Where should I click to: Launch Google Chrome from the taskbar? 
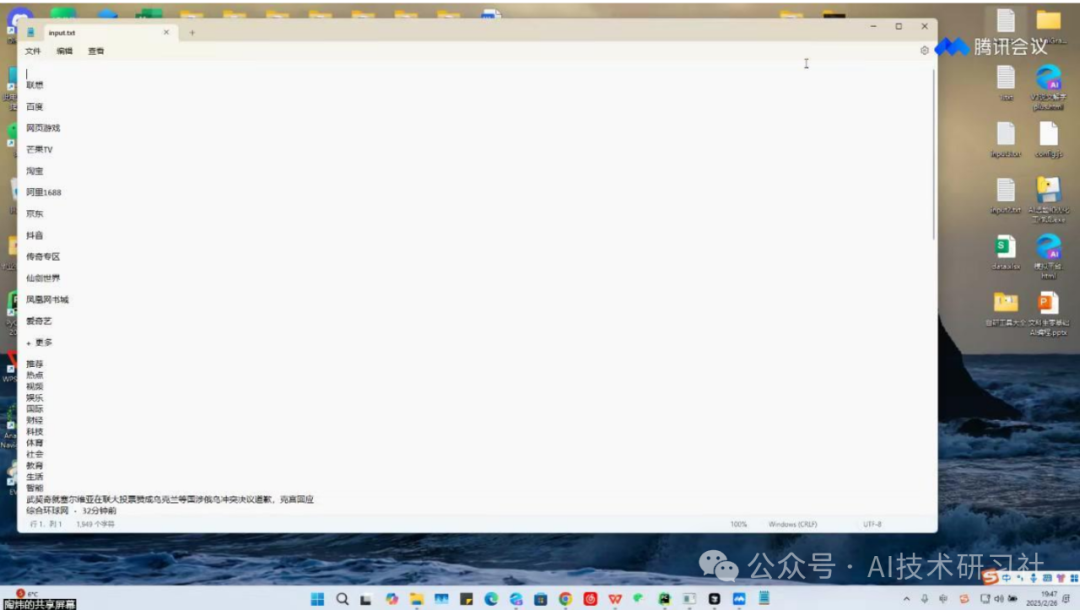(x=565, y=599)
